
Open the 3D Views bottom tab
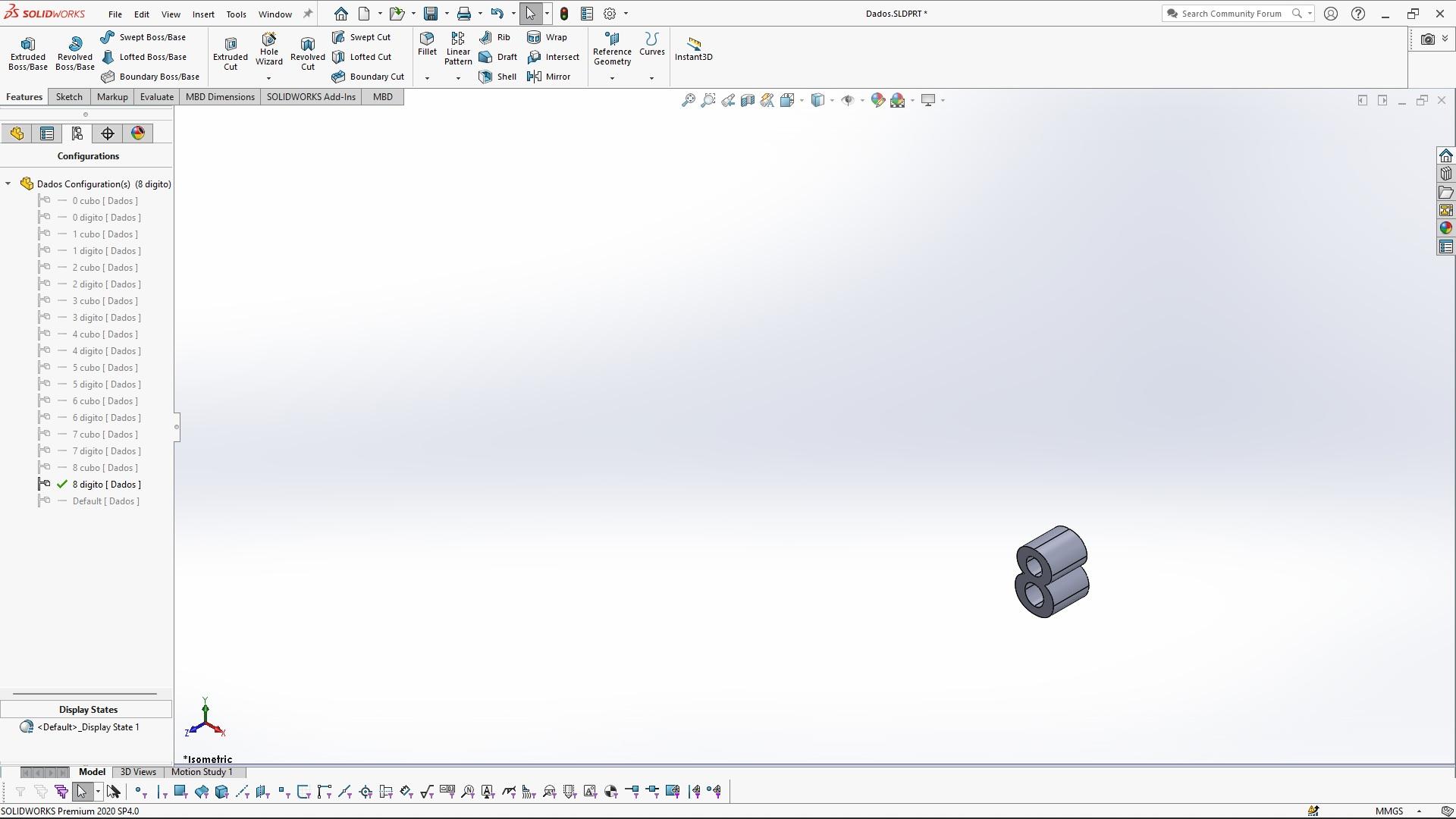tap(138, 772)
